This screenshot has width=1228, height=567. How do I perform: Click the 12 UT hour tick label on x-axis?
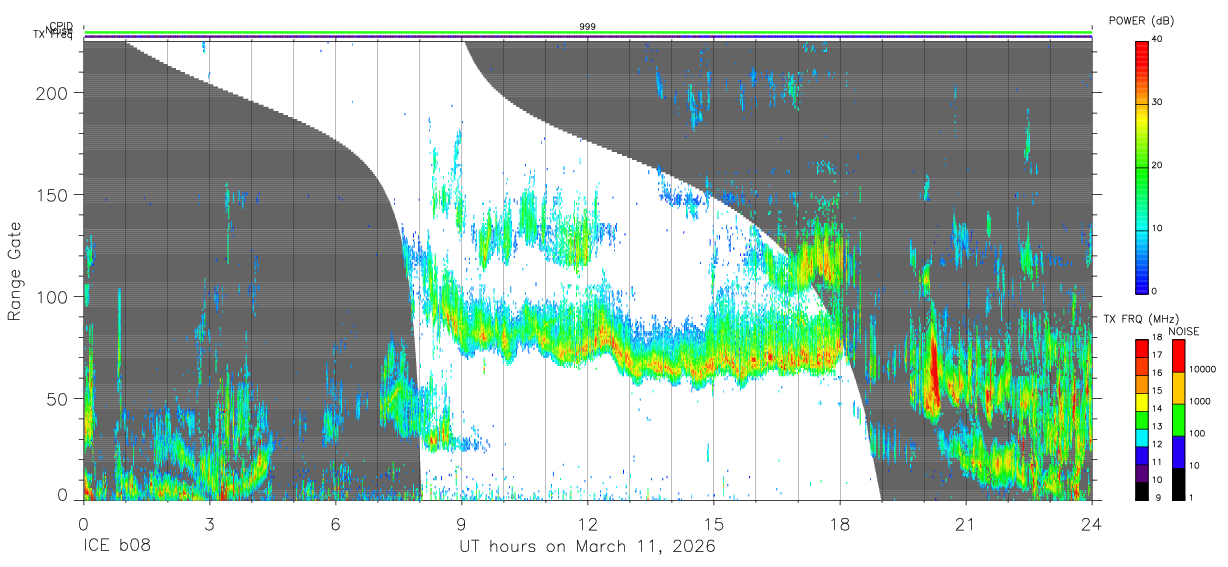pyautogui.click(x=588, y=524)
